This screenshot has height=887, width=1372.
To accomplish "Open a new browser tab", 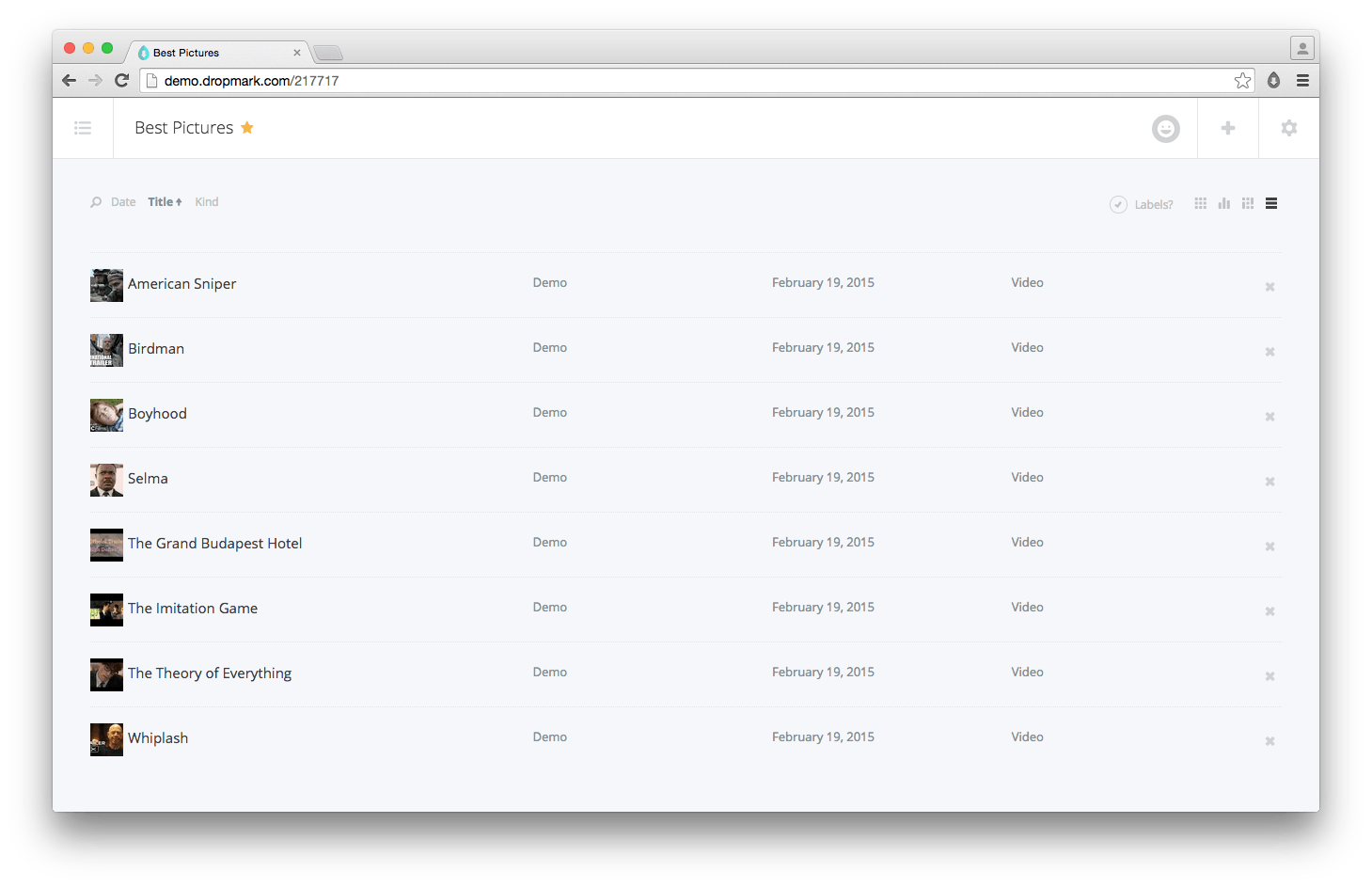I will 328,53.
